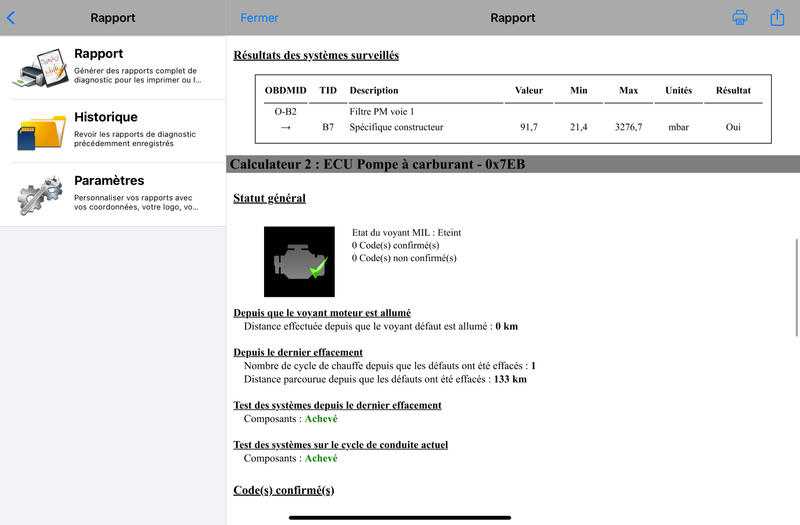Viewport: 800px width, 525px height.
Task: Click the 'Nombre de cycle de chauffe' line
Action: click(x=390, y=366)
